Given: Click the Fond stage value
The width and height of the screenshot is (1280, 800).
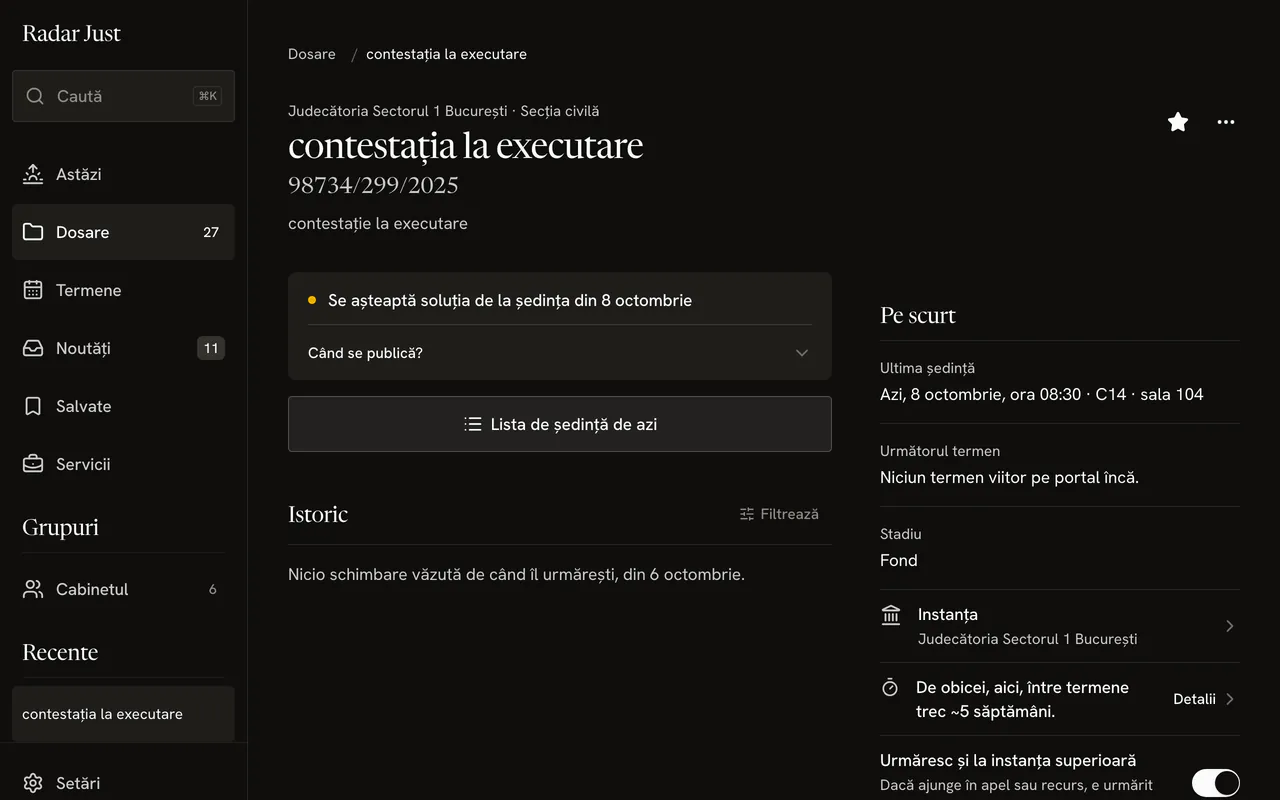Looking at the screenshot, I should pos(899,560).
